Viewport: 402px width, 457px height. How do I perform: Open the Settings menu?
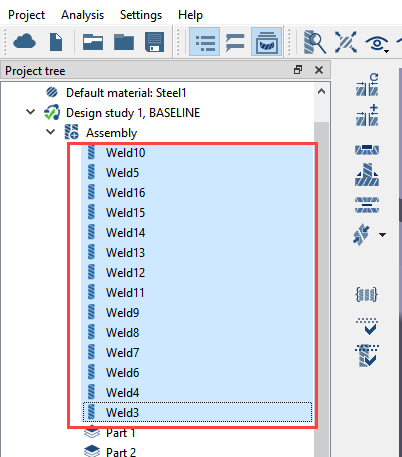(x=141, y=15)
